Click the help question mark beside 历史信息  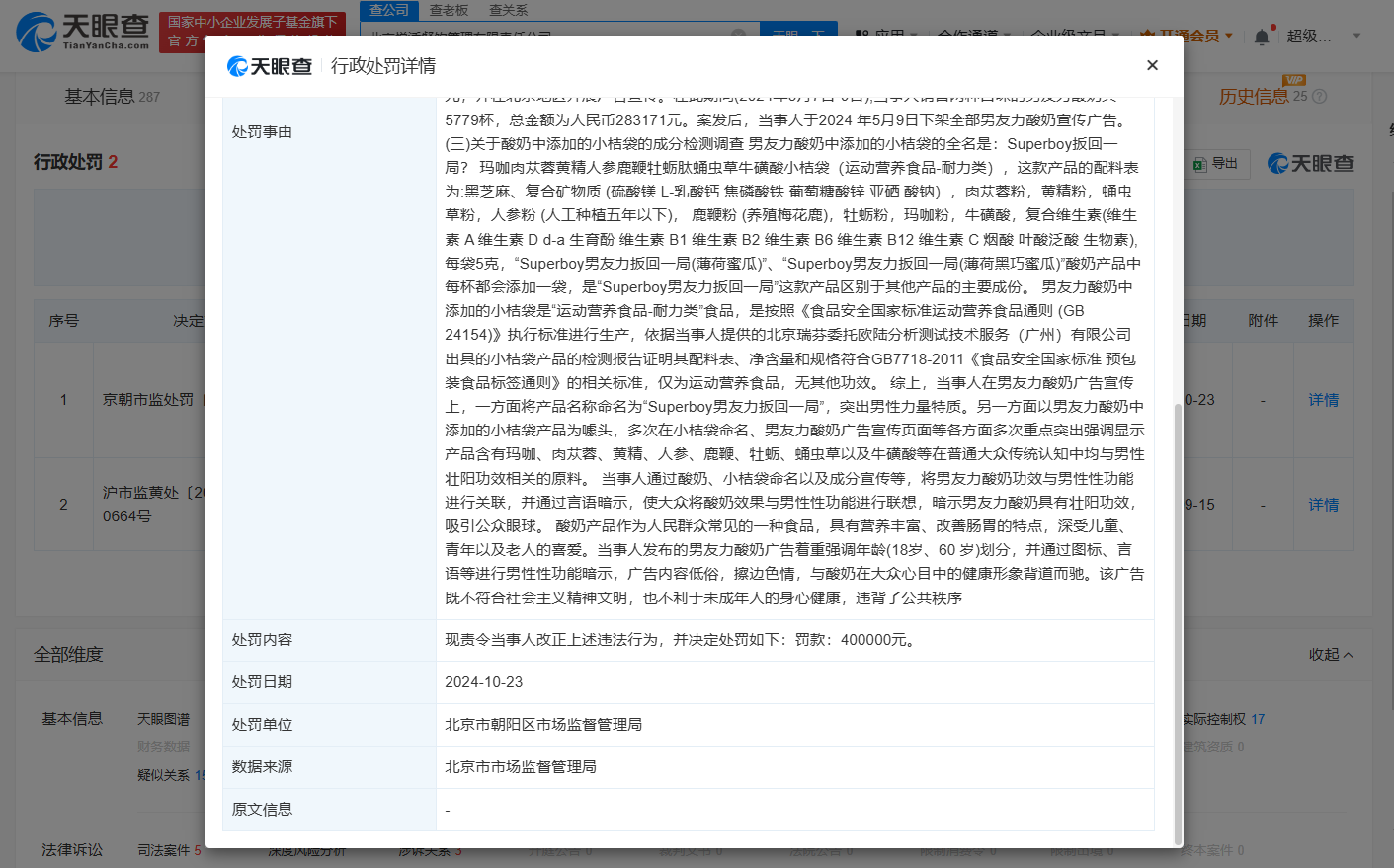[x=1319, y=97]
